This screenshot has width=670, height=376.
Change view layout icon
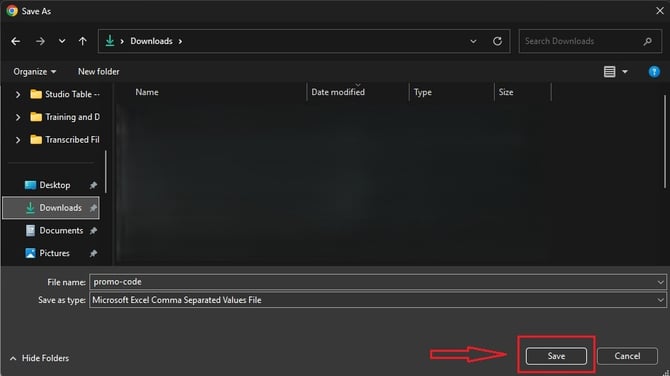[609, 71]
